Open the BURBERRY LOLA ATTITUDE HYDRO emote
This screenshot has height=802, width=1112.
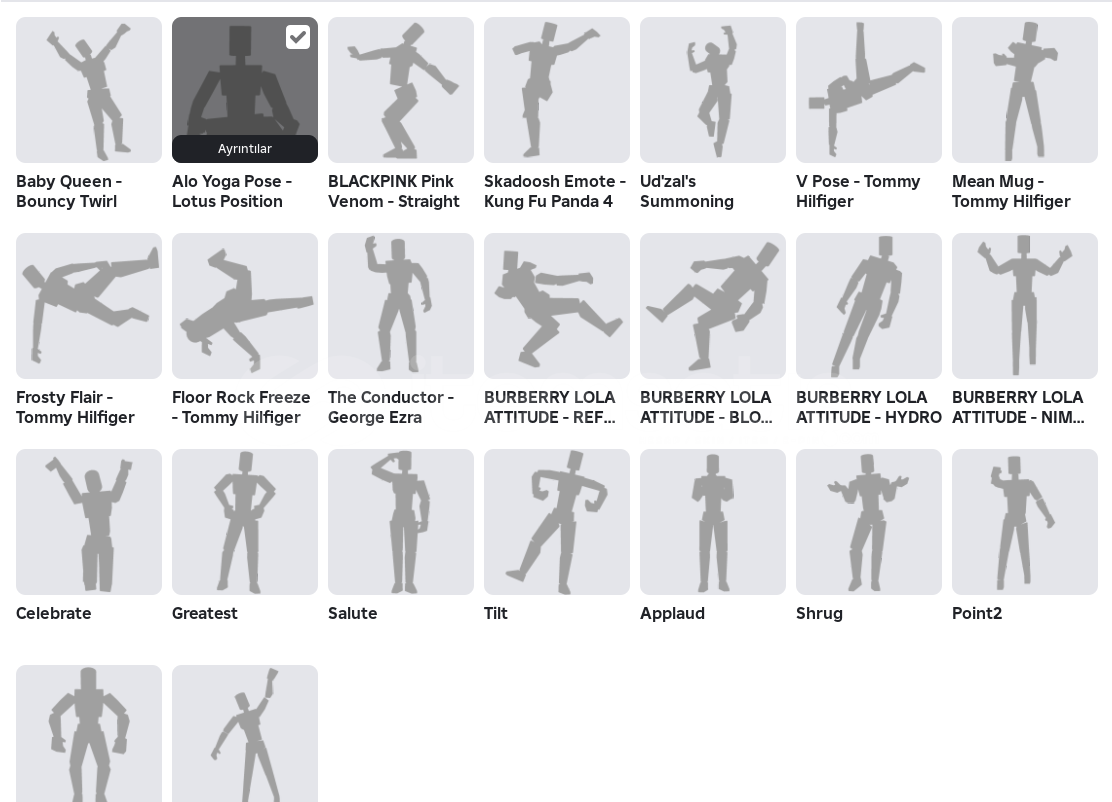click(869, 306)
